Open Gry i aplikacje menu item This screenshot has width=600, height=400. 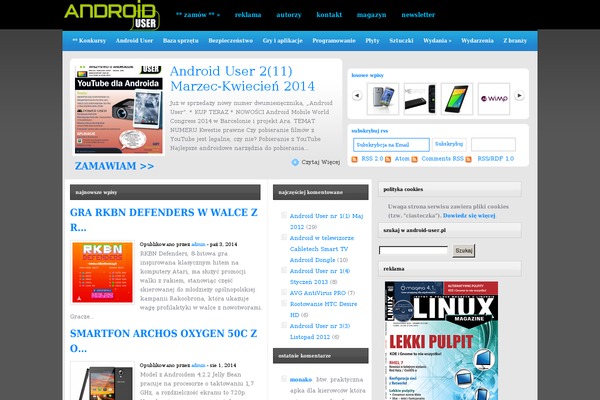coord(283,41)
